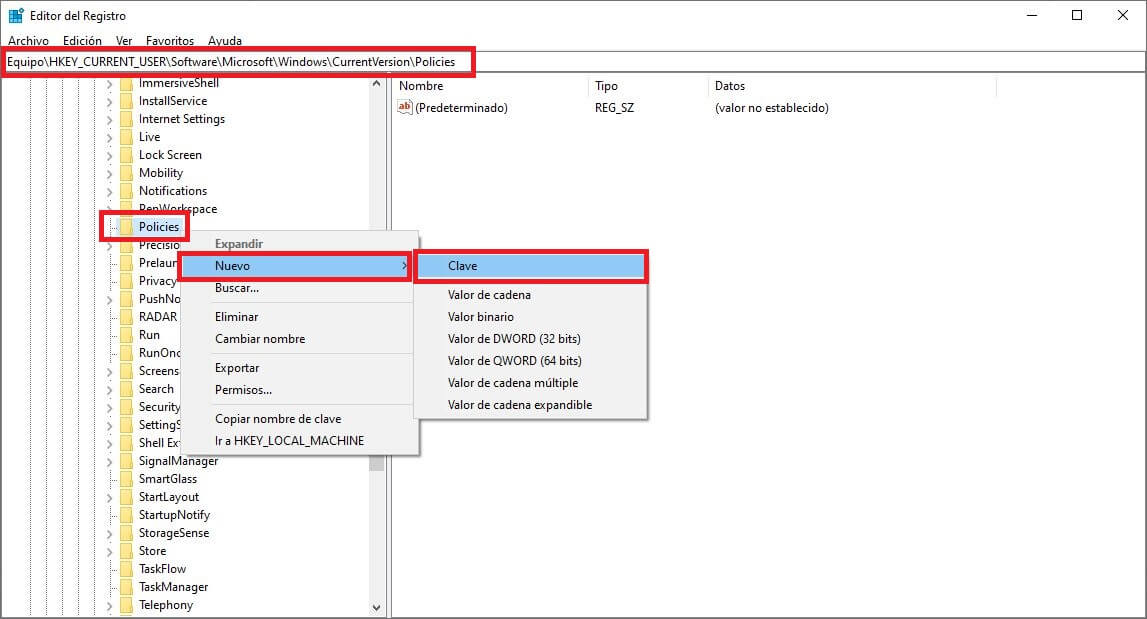Click the Search folder icon
This screenshot has height=619, width=1147.
point(126,389)
